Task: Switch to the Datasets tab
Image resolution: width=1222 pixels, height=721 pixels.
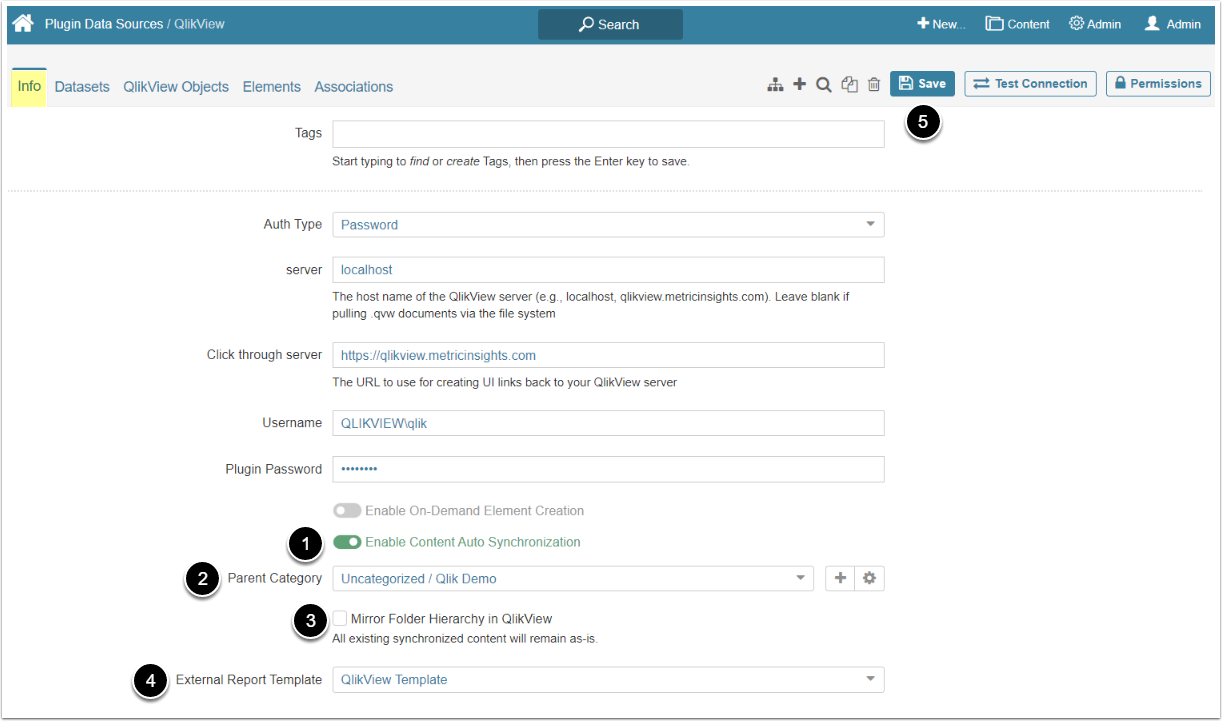Action: [82, 87]
